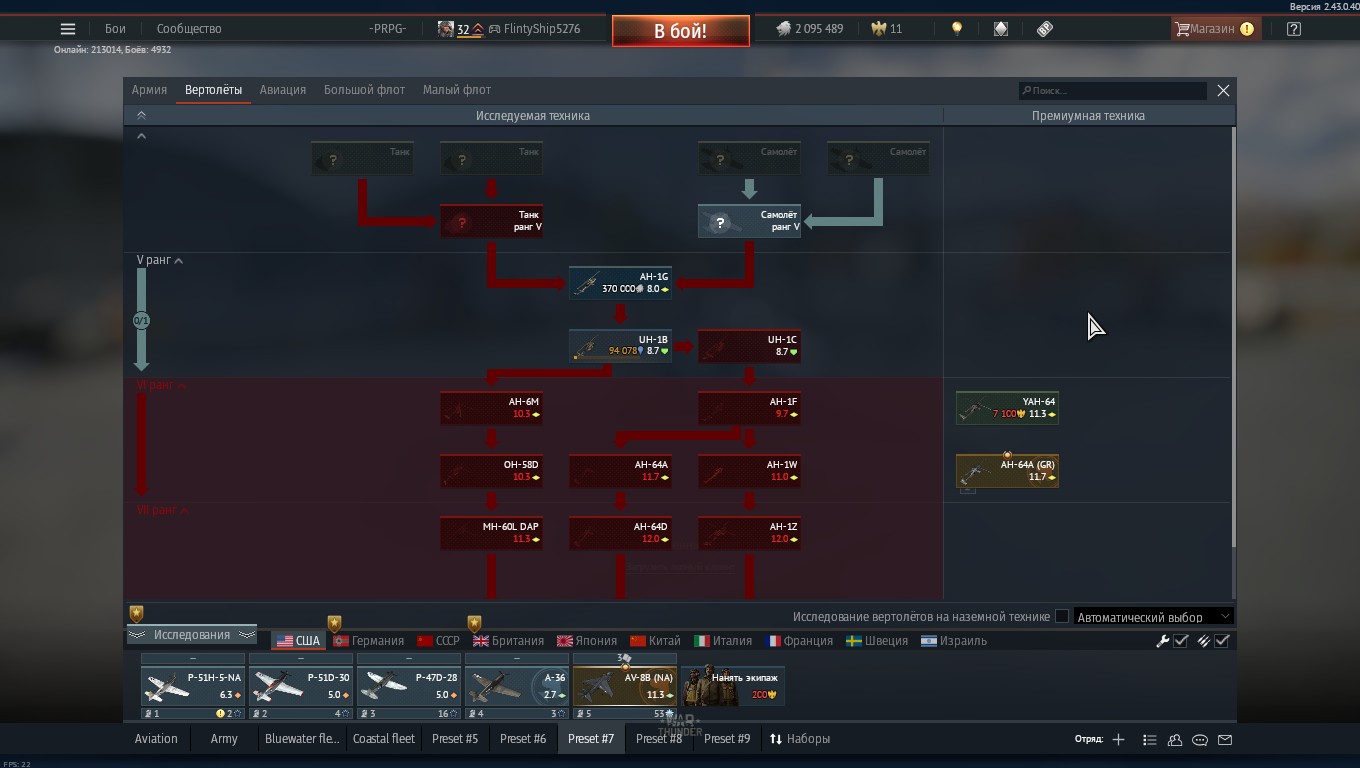Viewport: 1360px width, 768px height.
Task: Switch to the Армия tab
Action: pos(149,90)
